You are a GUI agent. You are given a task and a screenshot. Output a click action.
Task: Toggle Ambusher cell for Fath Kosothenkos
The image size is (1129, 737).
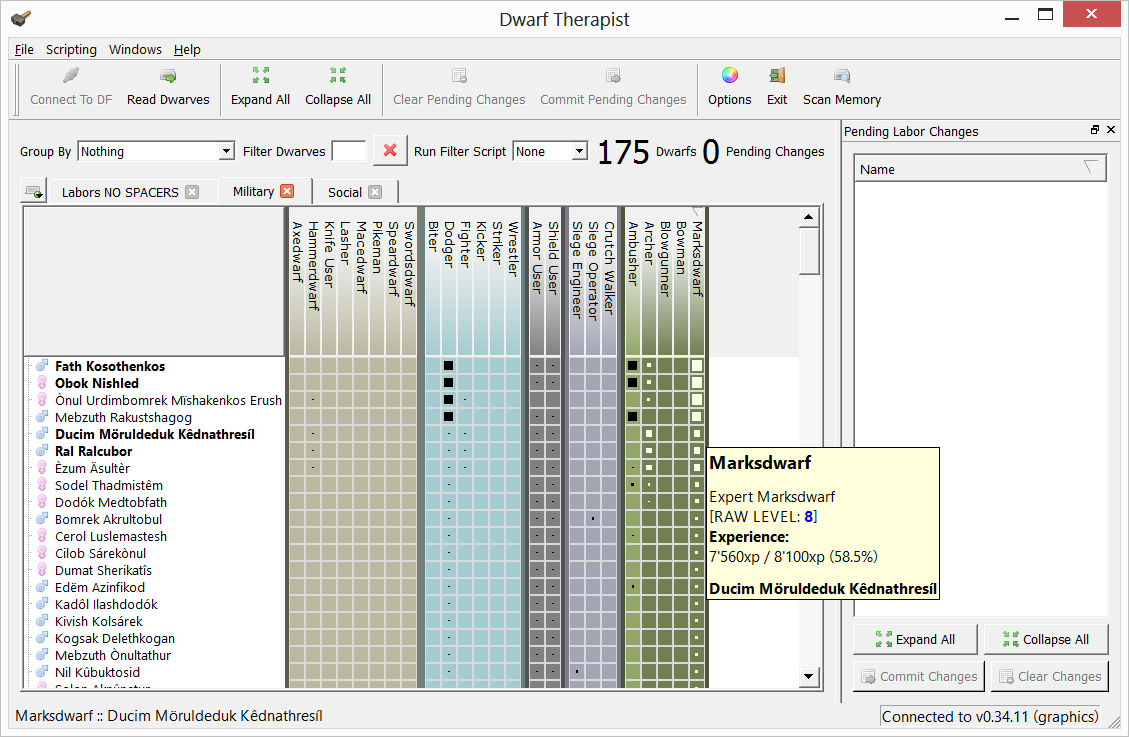[632, 366]
